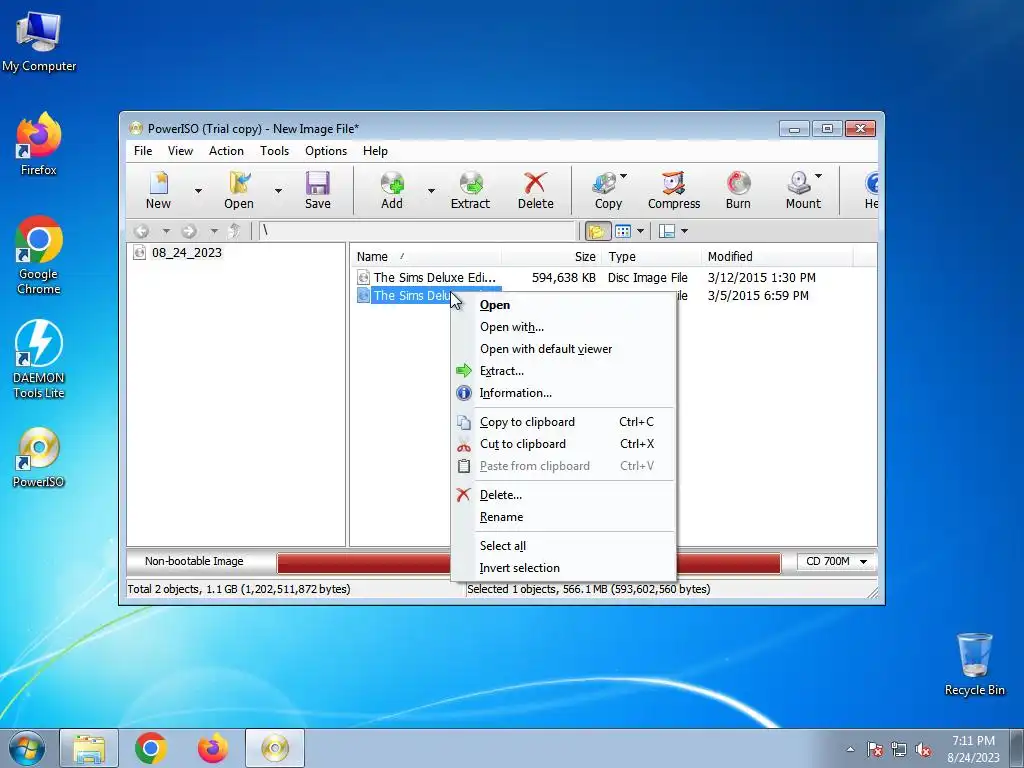Choose Delete... in the context menu
The image size is (1024, 768).
click(x=501, y=495)
